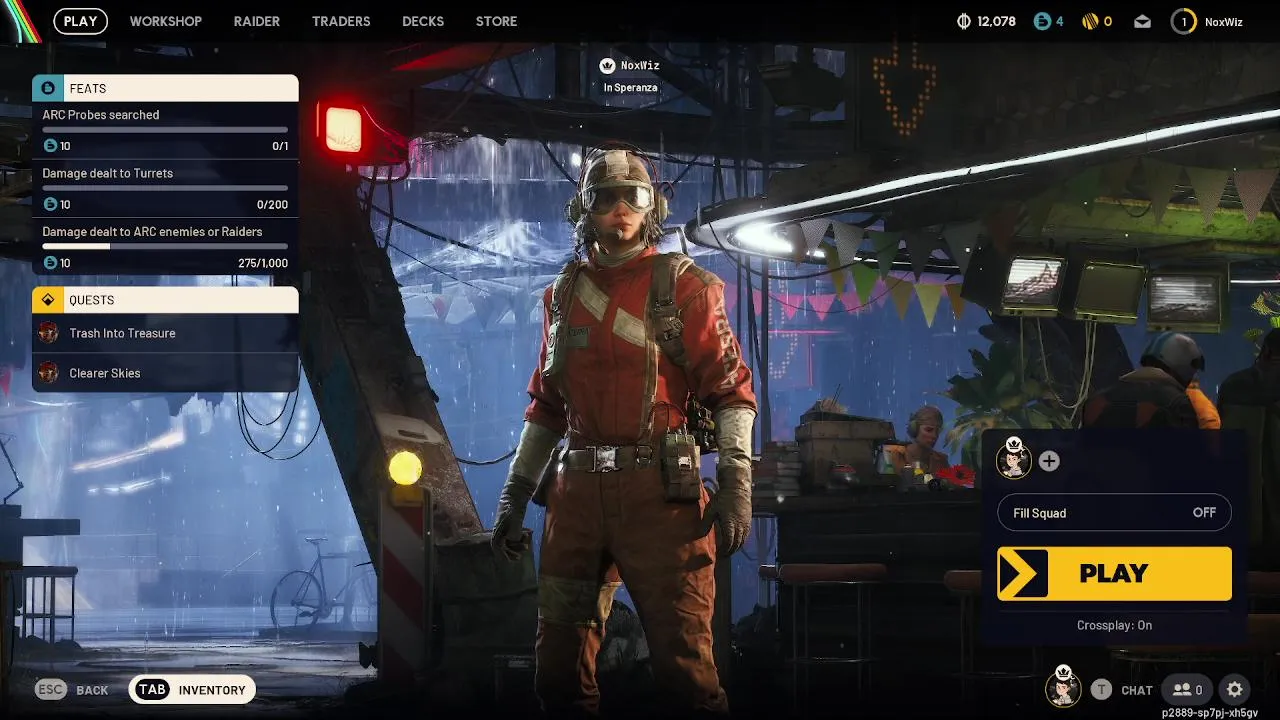Click the Clearer Skies quest giver icon
This screenshot has width=1280, height=720.
pos(48,373)
